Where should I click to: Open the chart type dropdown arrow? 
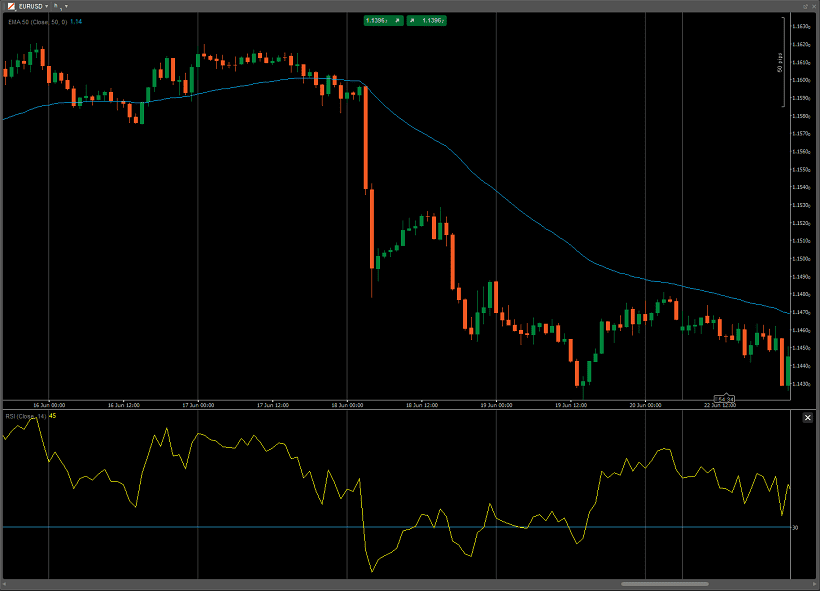click(66, 6)
